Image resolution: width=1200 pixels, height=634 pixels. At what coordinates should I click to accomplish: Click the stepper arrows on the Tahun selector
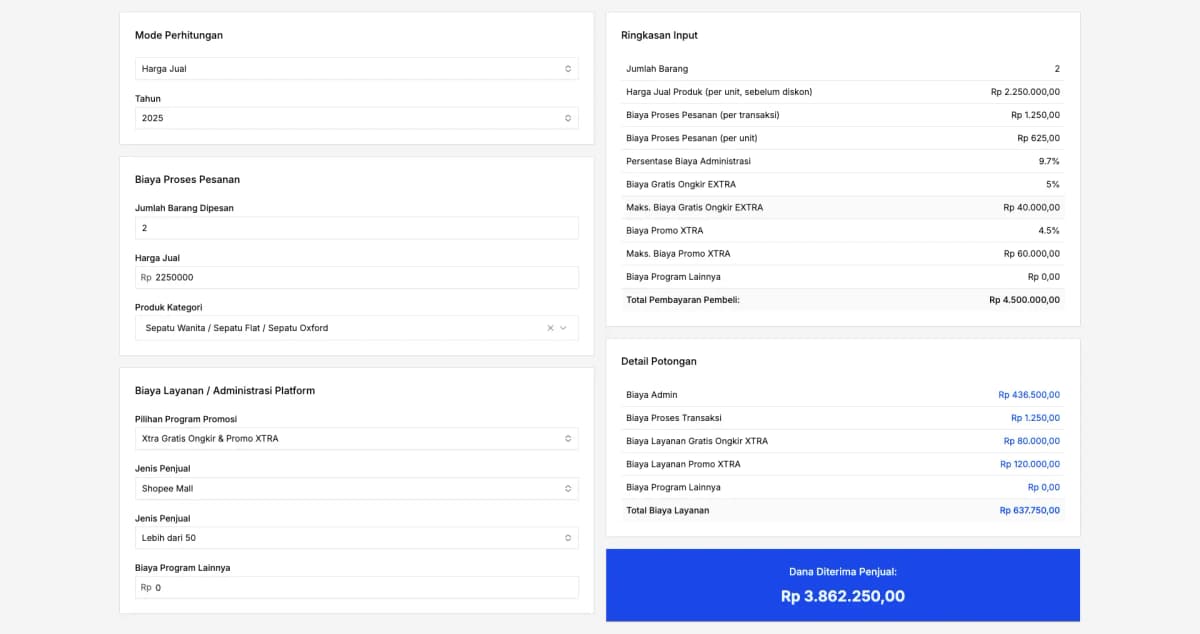pos(568,117)
